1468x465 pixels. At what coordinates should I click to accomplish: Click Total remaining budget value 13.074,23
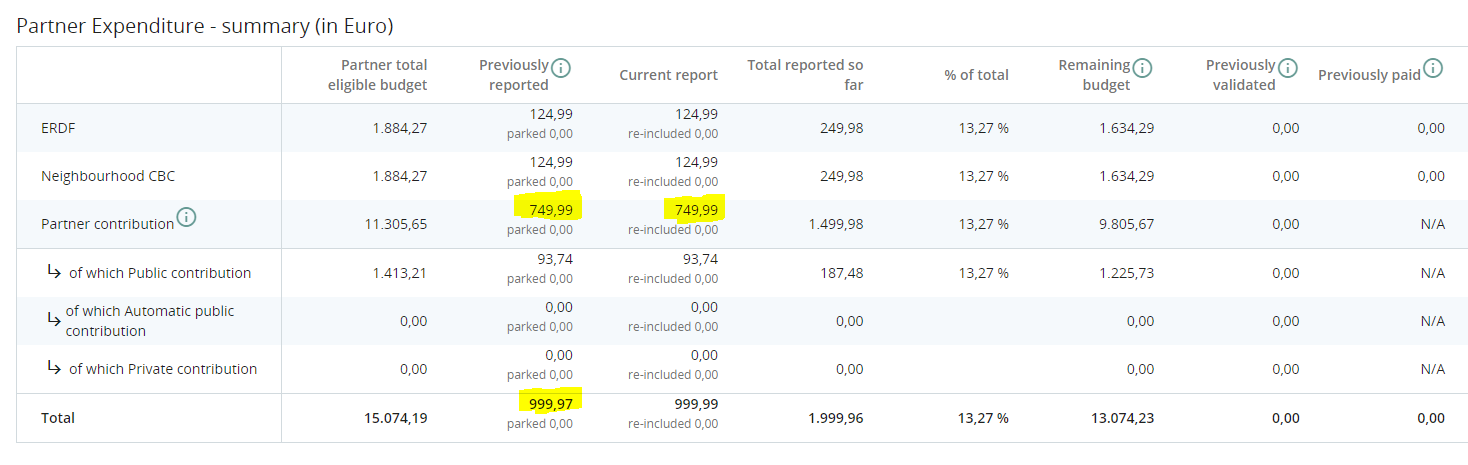tap(1122, 418)
